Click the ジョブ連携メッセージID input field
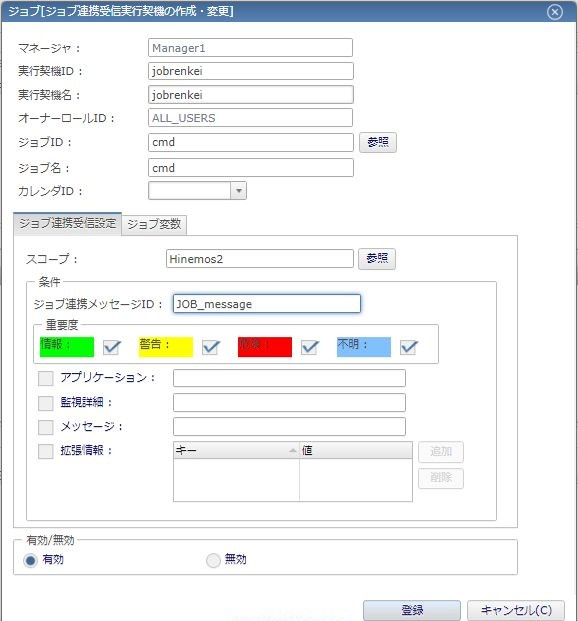 [267, 304]
